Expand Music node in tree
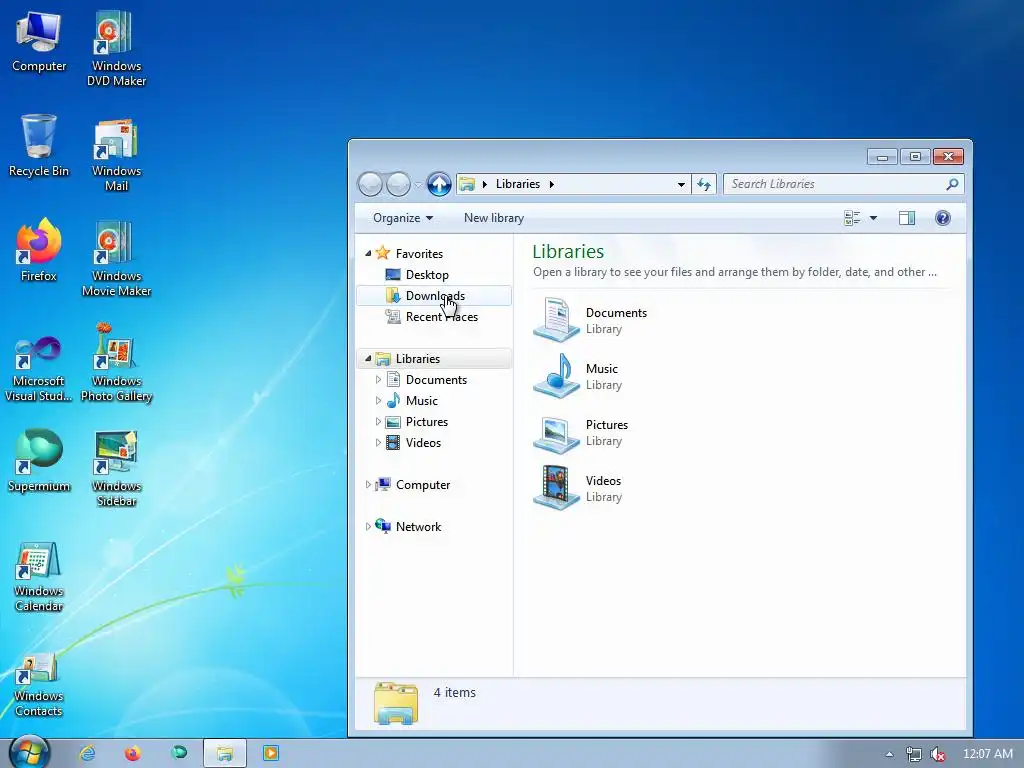 (x=378, y=400)
